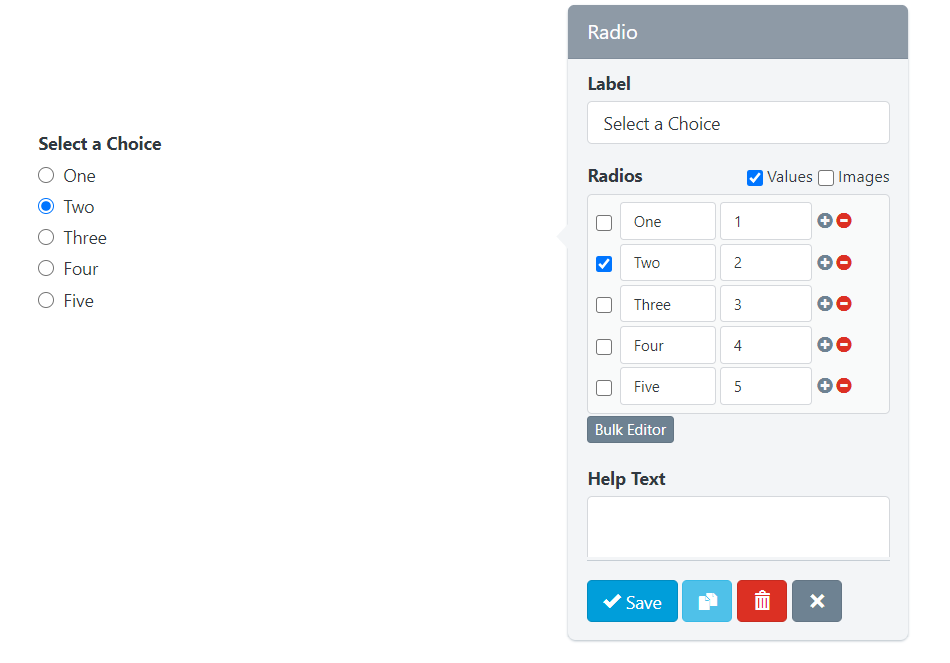950x663 pixels.
Task: Uncheck default selection for Two row
Action: [x=604, y=264]
